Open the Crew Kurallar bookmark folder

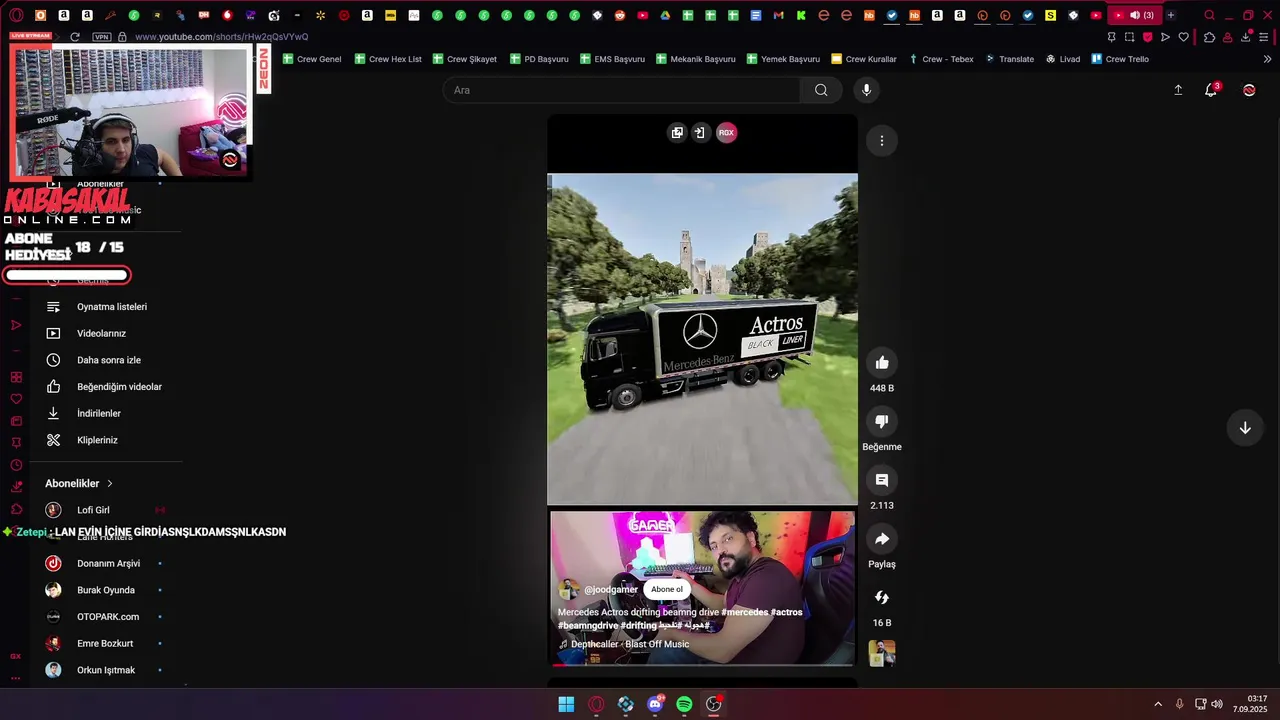click(864, 59)
